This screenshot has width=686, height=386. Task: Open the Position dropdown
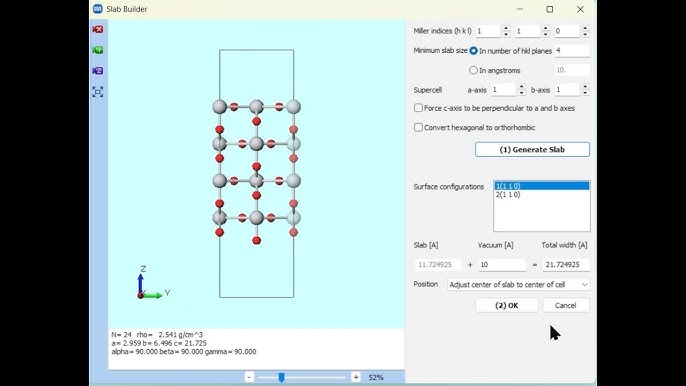click(x=519, y=284)
